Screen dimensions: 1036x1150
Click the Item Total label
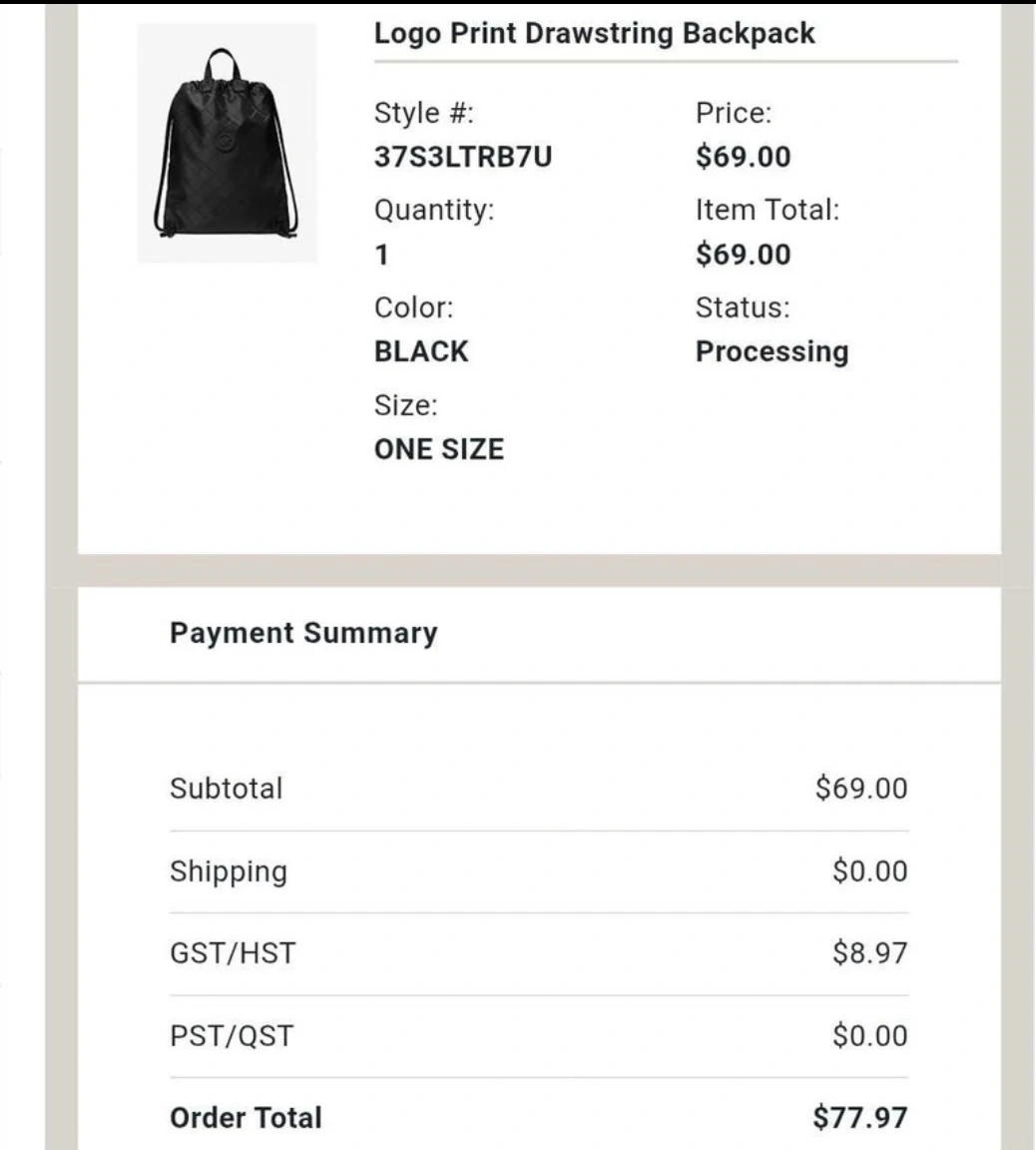coord(767,210)
